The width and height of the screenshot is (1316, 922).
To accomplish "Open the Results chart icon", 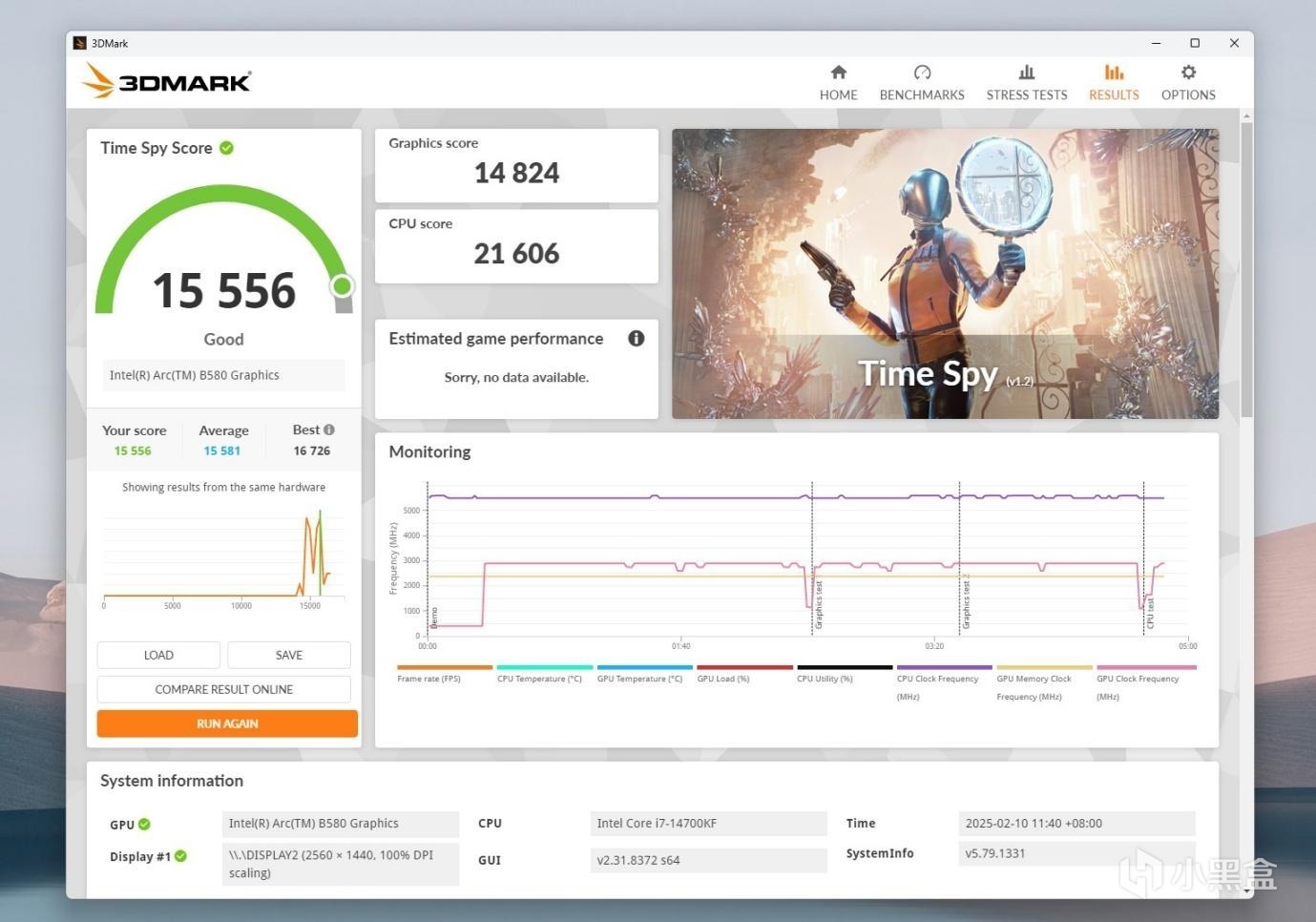I will (1114, 73).
